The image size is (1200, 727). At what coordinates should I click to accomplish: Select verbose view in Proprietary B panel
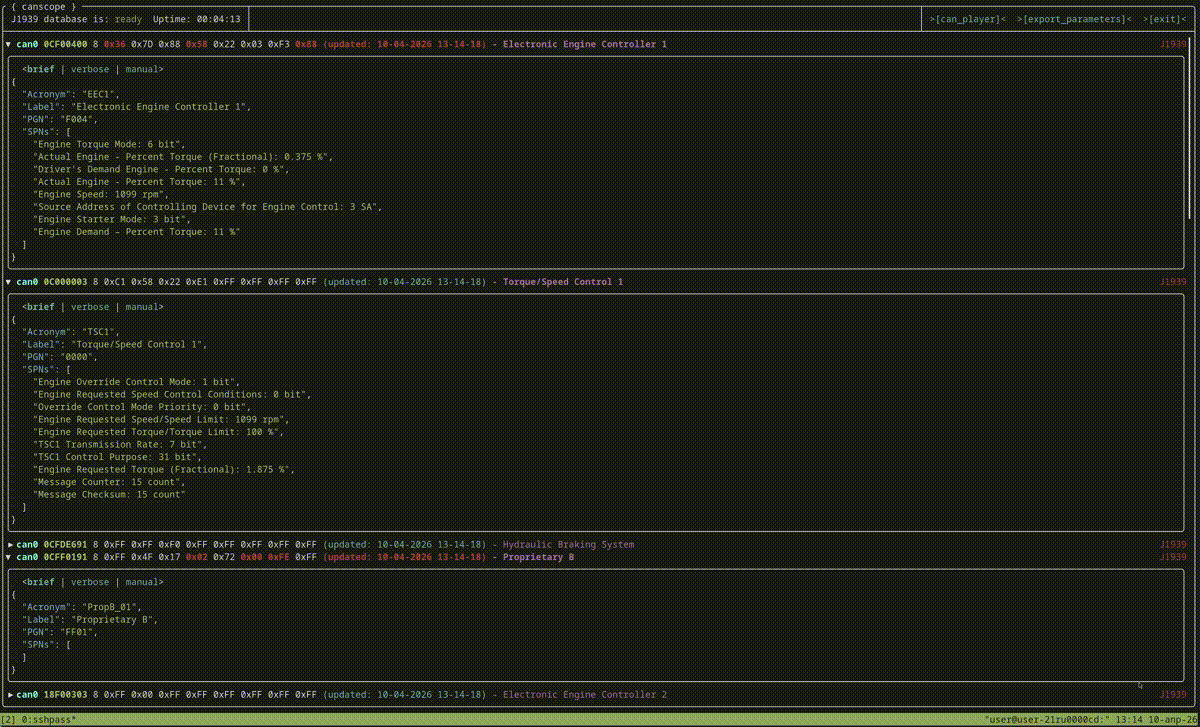90,582
